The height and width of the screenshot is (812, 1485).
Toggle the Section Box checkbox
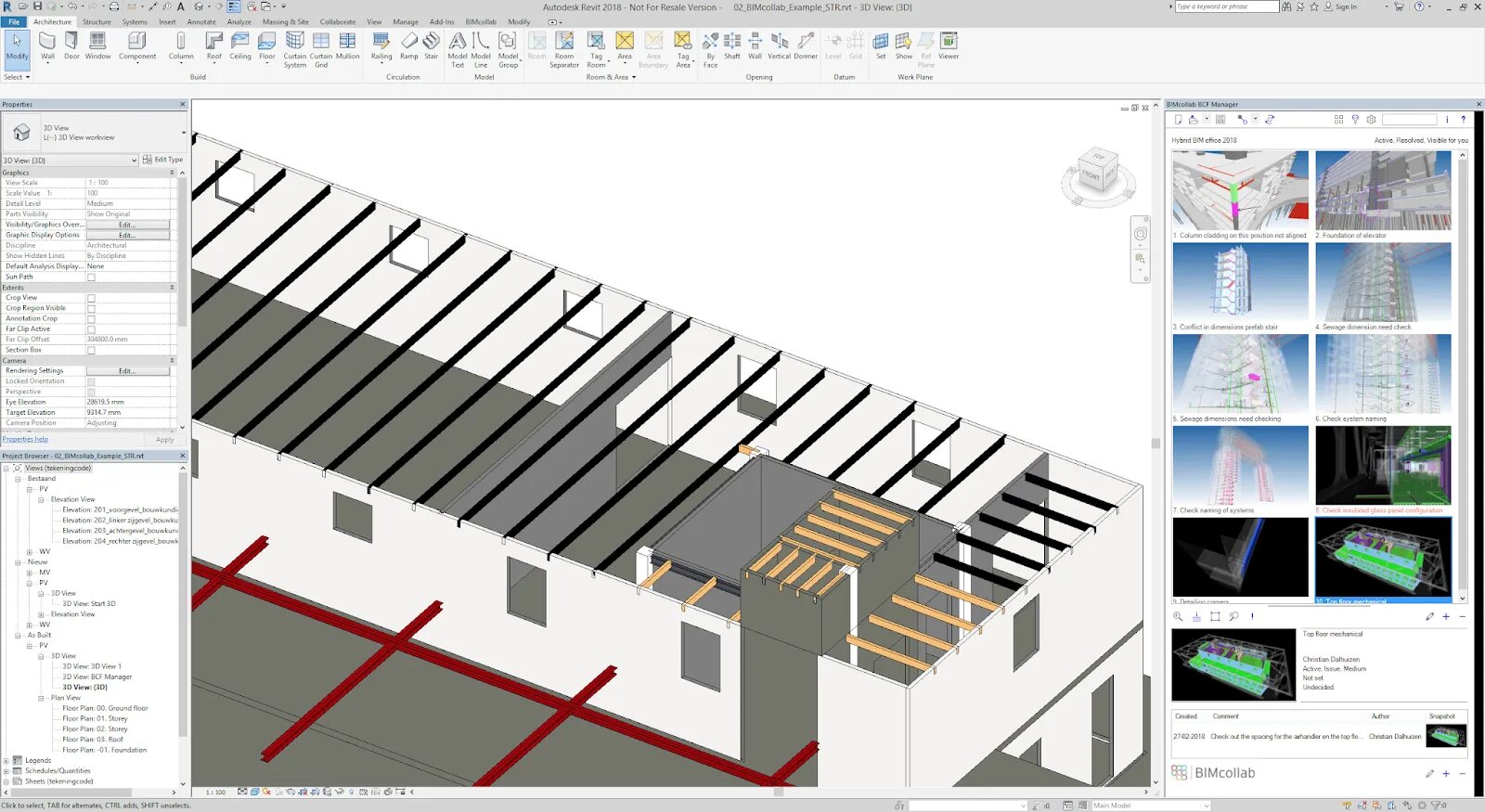point(91,350)
